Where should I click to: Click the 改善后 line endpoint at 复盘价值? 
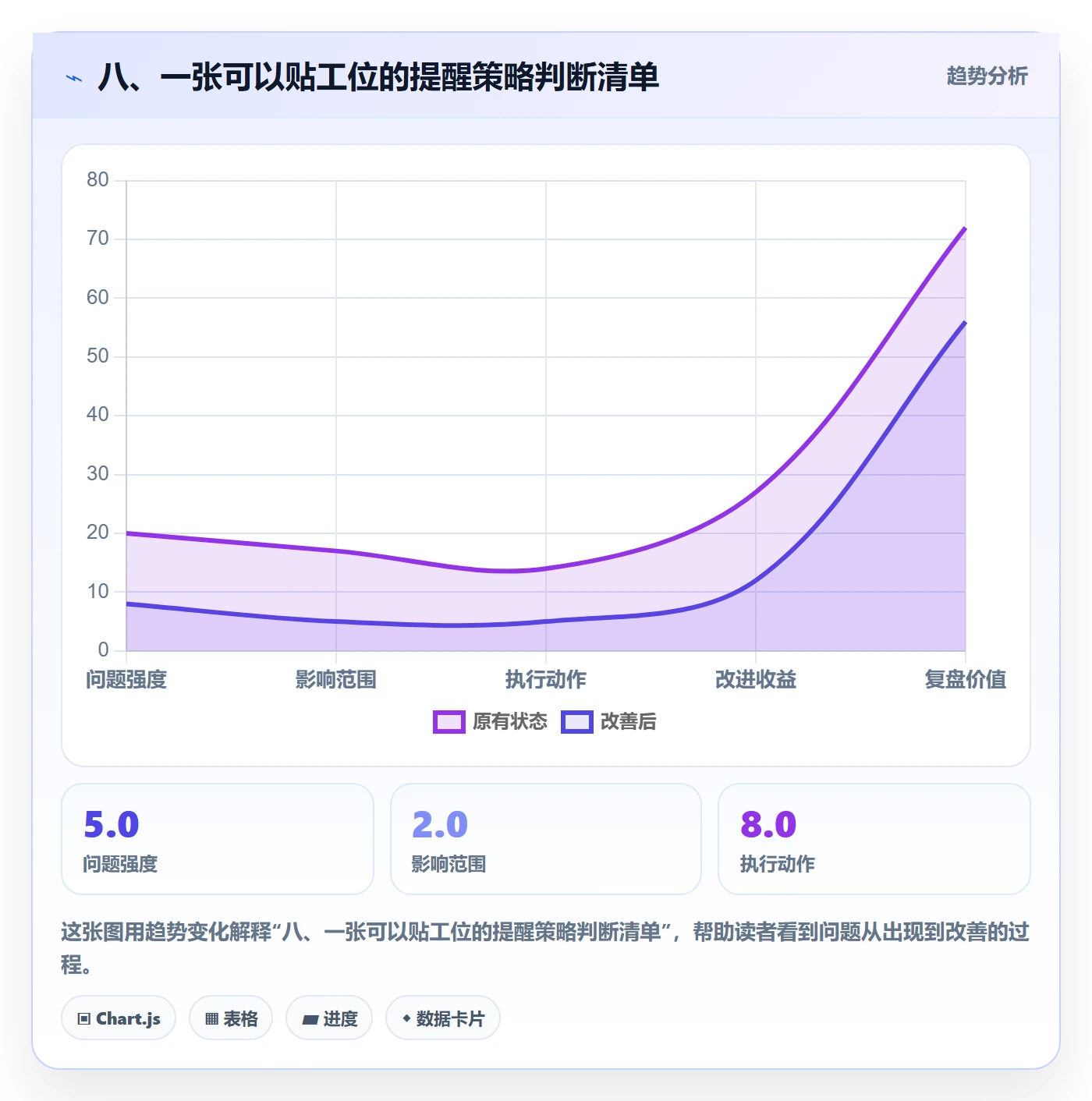[965, 322]
